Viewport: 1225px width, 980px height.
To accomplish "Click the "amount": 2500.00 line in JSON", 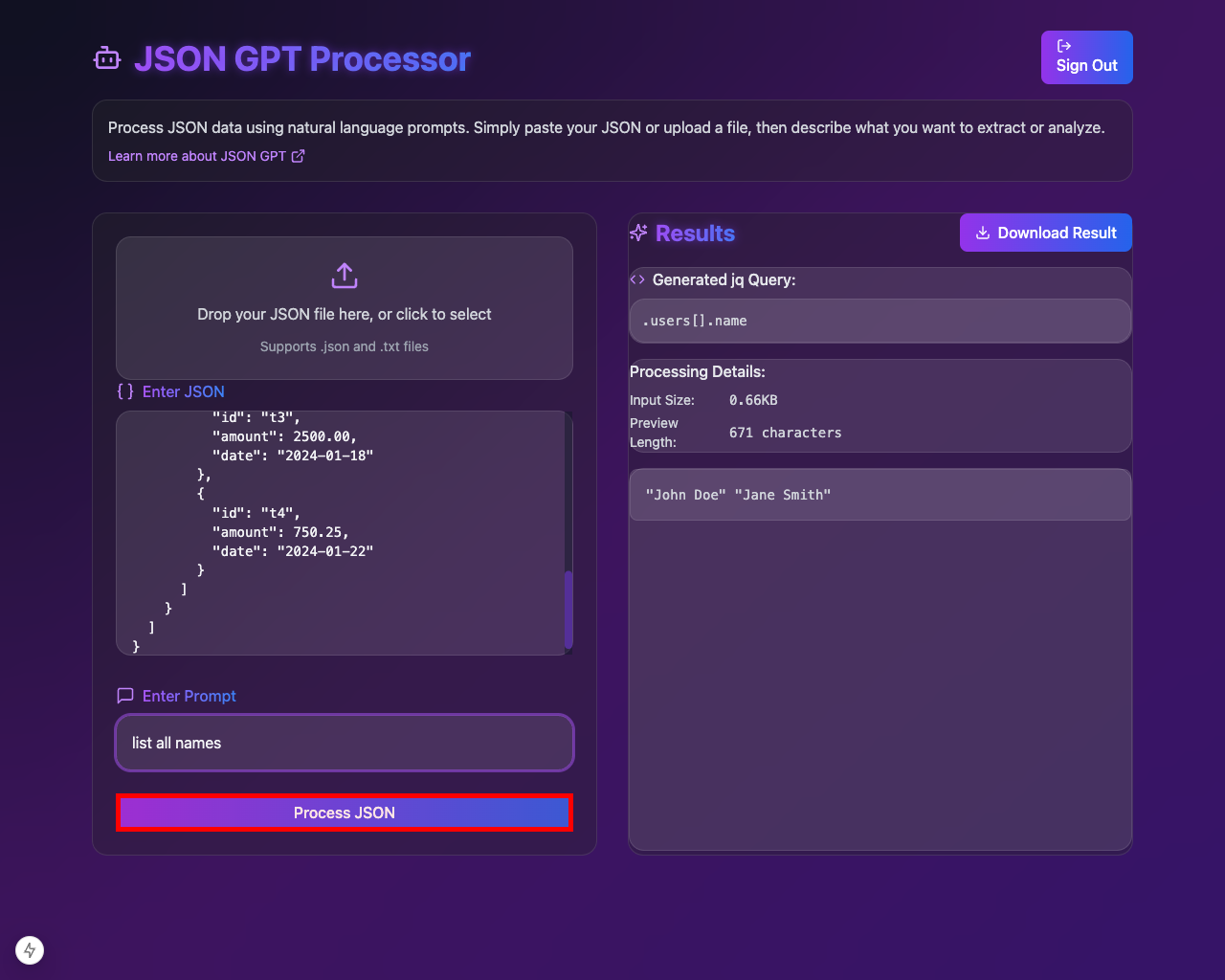I will 284,436.
